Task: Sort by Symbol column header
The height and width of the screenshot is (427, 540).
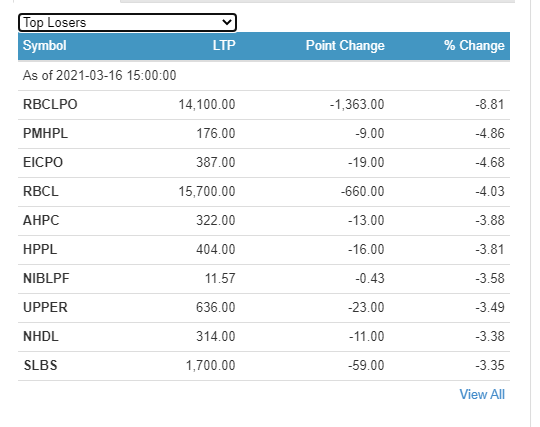Action: (44, 45)
